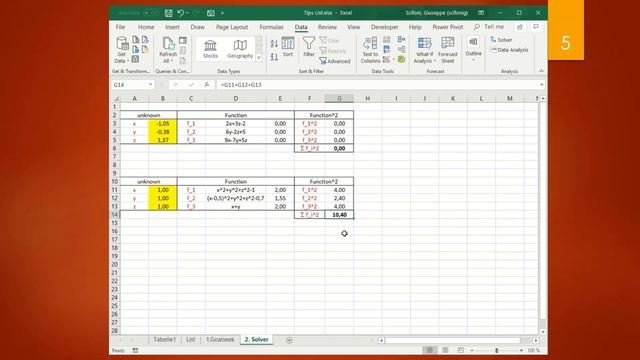Toggle the Filter funnel icon
Screen dimensions: 640x360
(309, 47)
